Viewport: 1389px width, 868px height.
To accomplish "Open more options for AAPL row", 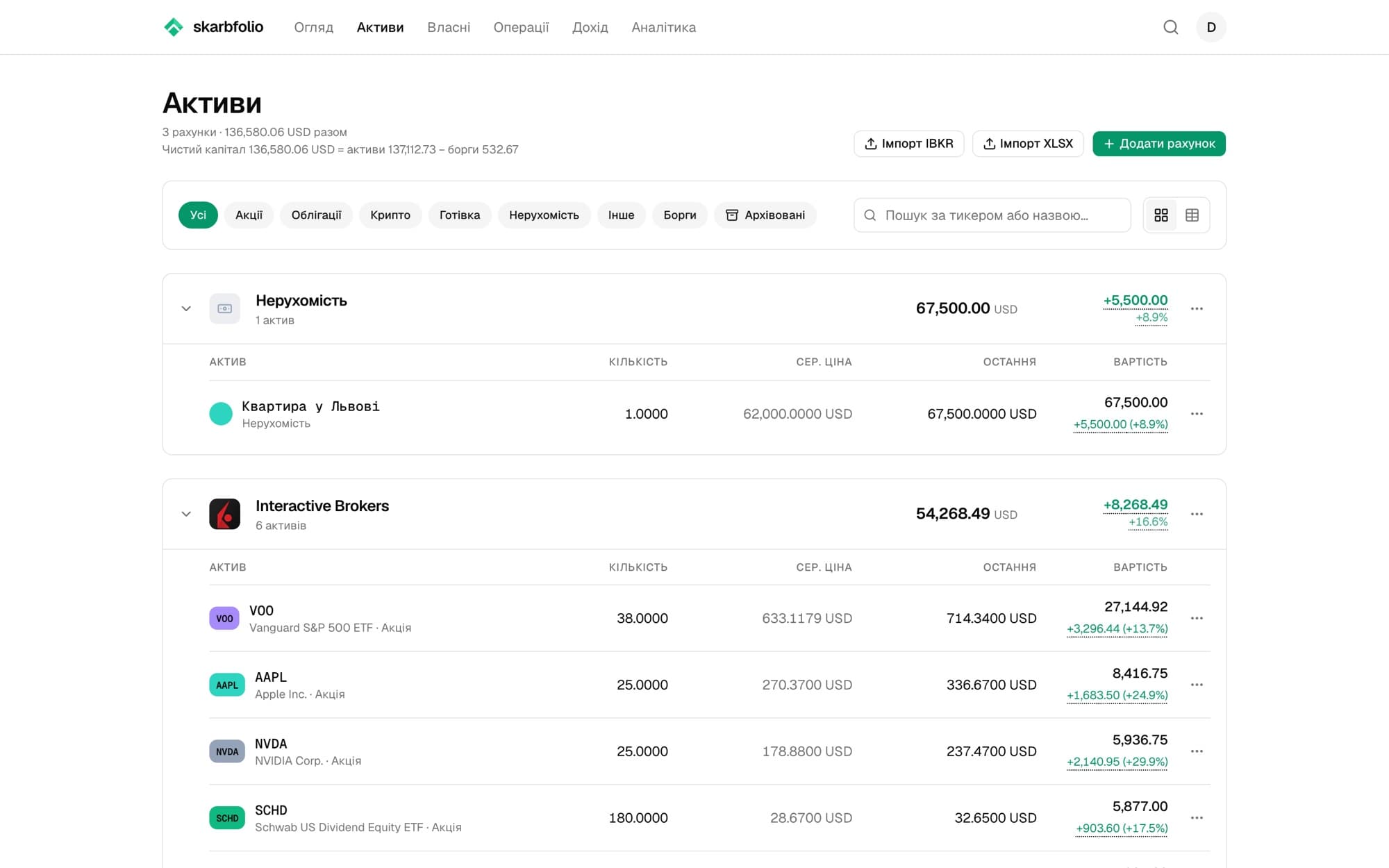I will click(x=1197, y=685).
